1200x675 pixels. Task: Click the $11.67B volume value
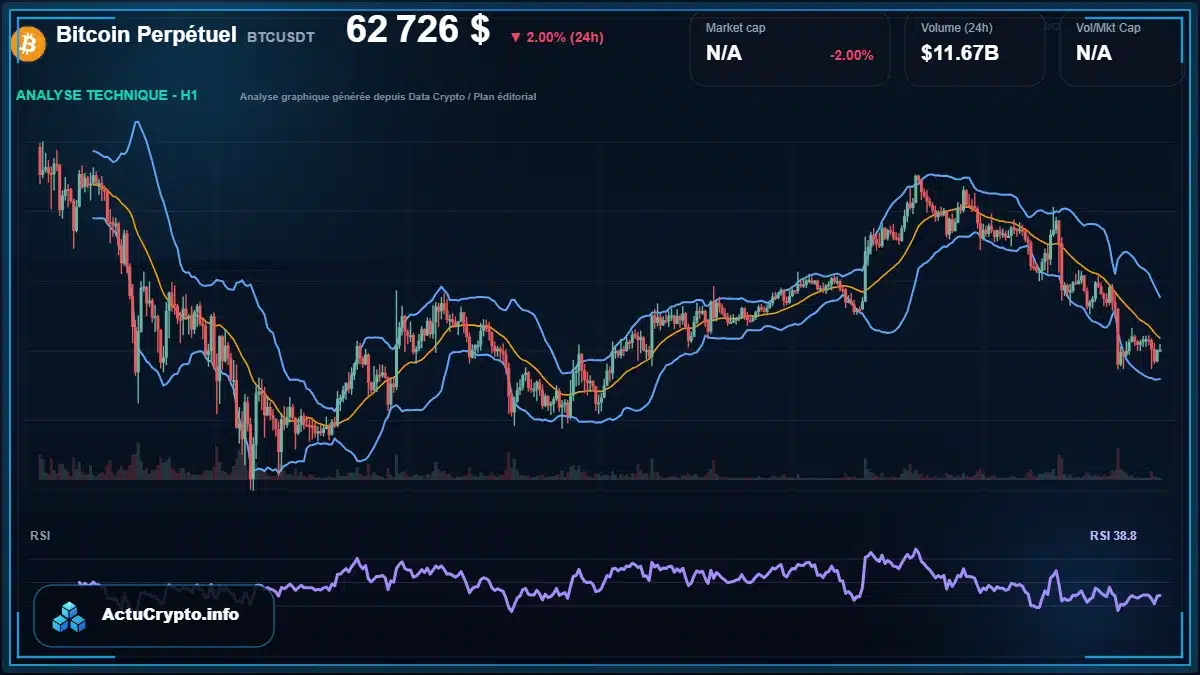(x=960, y=54)
